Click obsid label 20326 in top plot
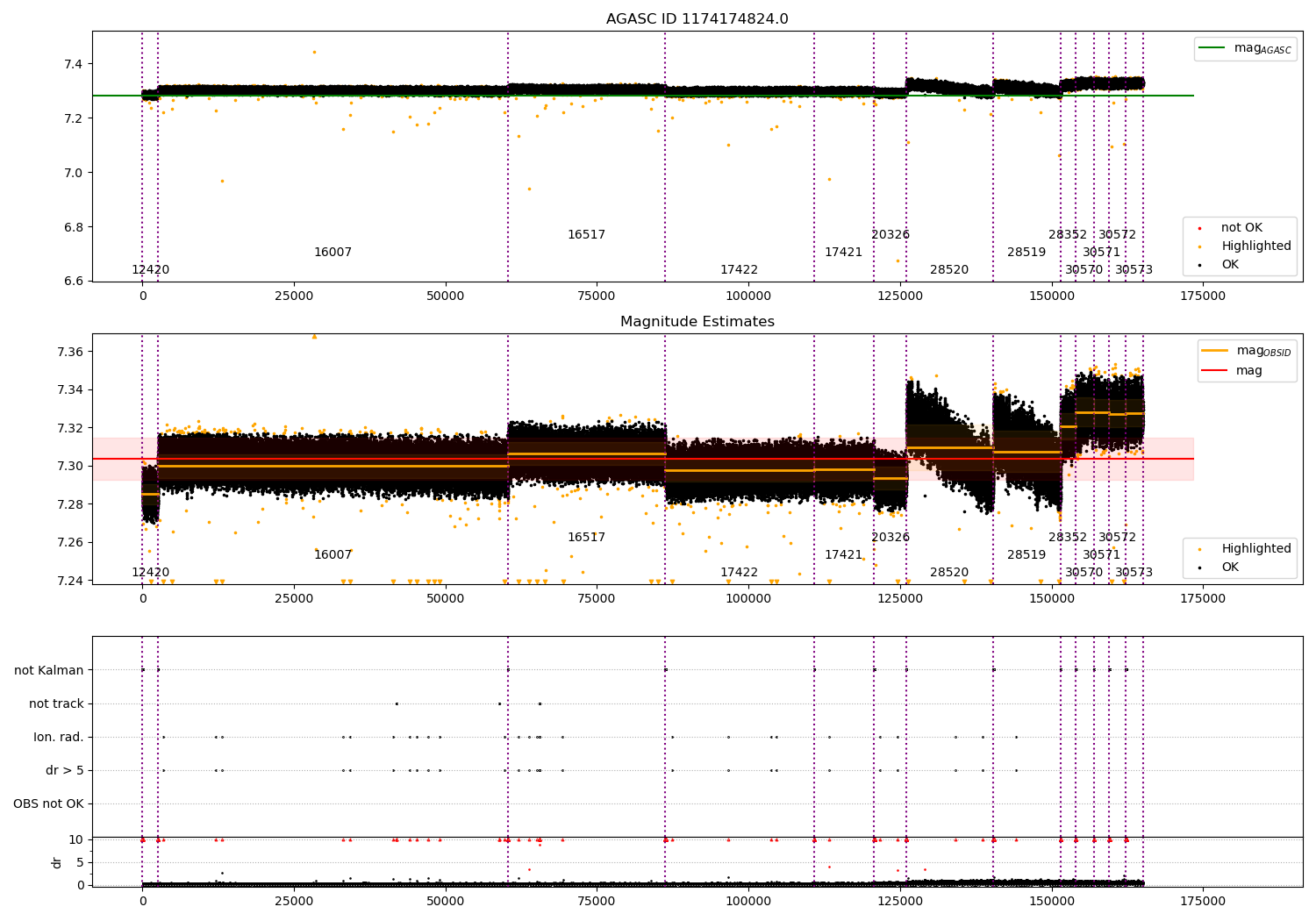This screenshot has height=921, width=1316. pyautogui.click(x=890, y=235)
